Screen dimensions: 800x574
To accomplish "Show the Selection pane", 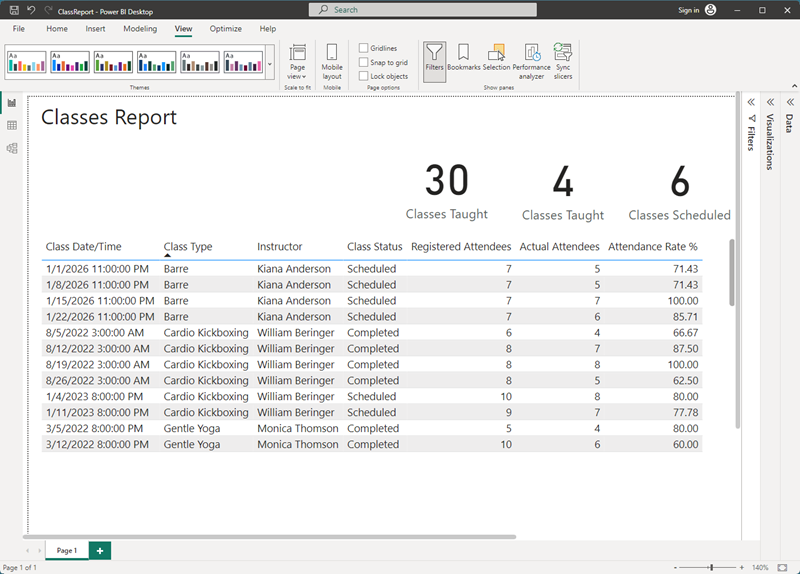I will pyautogui.click(x=496, y=58).
